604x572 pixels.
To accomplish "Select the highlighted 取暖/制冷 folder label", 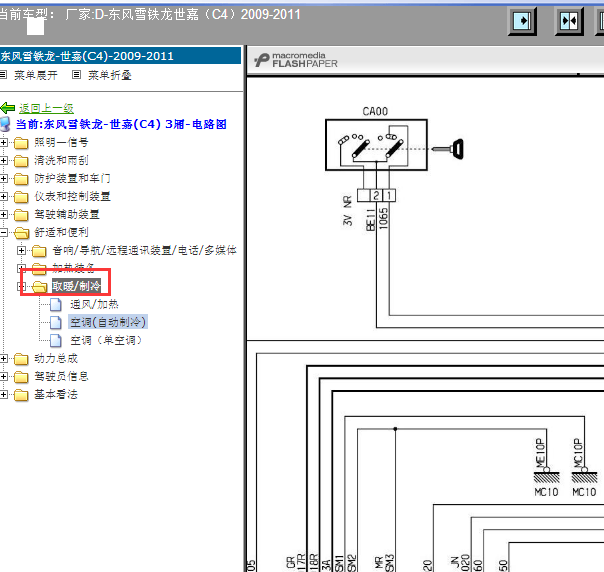I will (76, 286).
